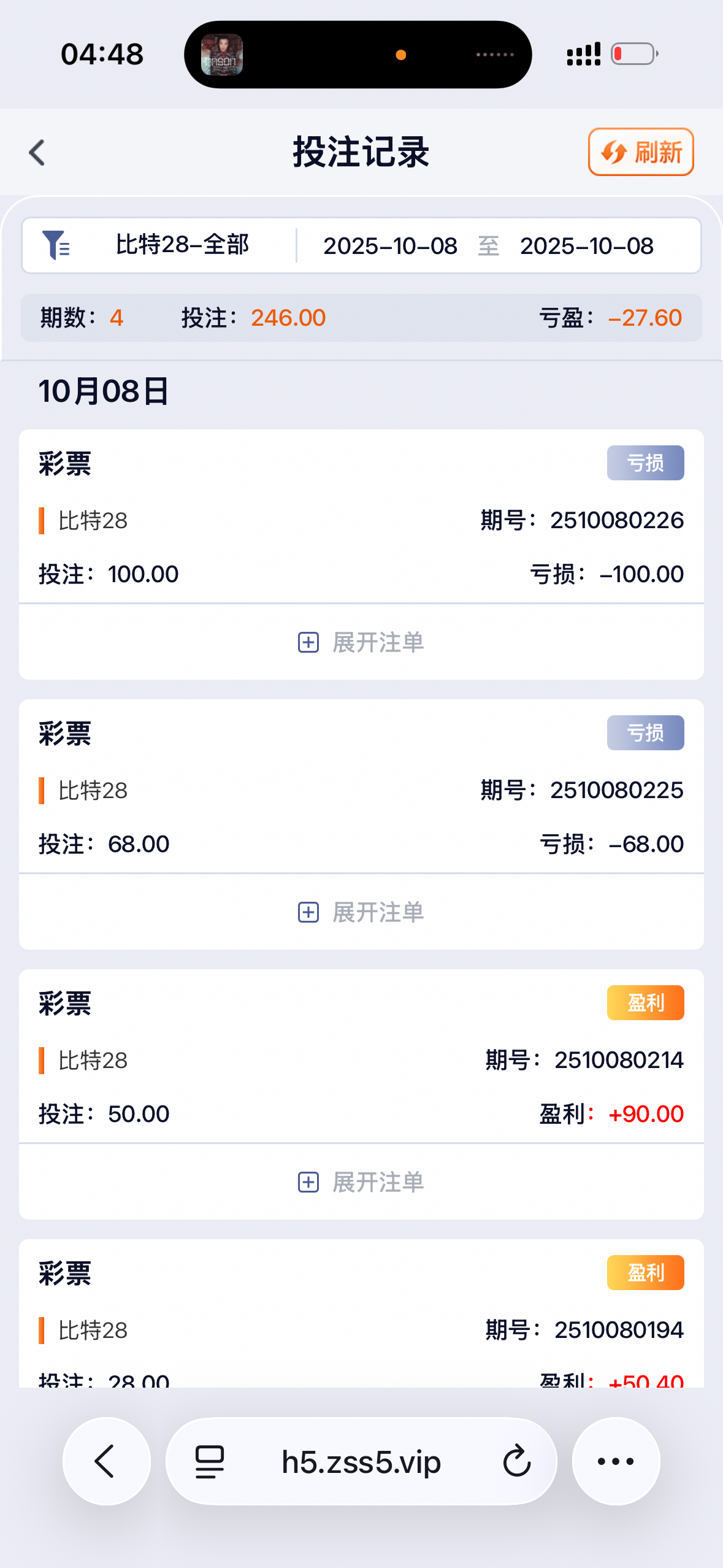Tap the filter funnel icon

click(x=56, y=245)
